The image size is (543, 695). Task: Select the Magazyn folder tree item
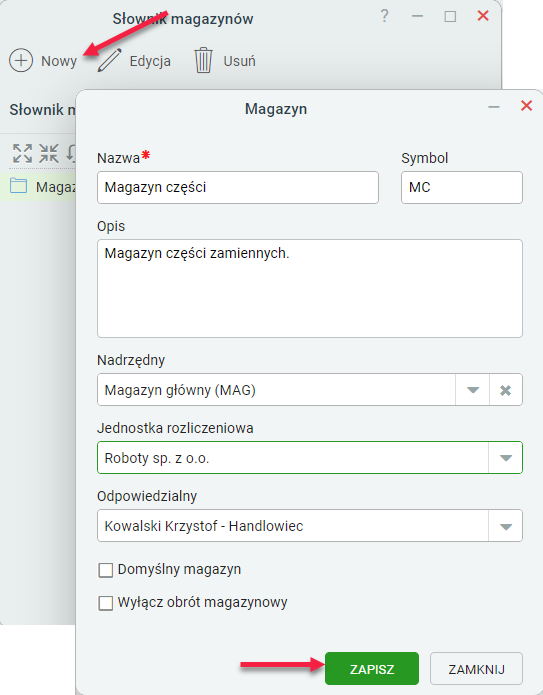(43, 187)
